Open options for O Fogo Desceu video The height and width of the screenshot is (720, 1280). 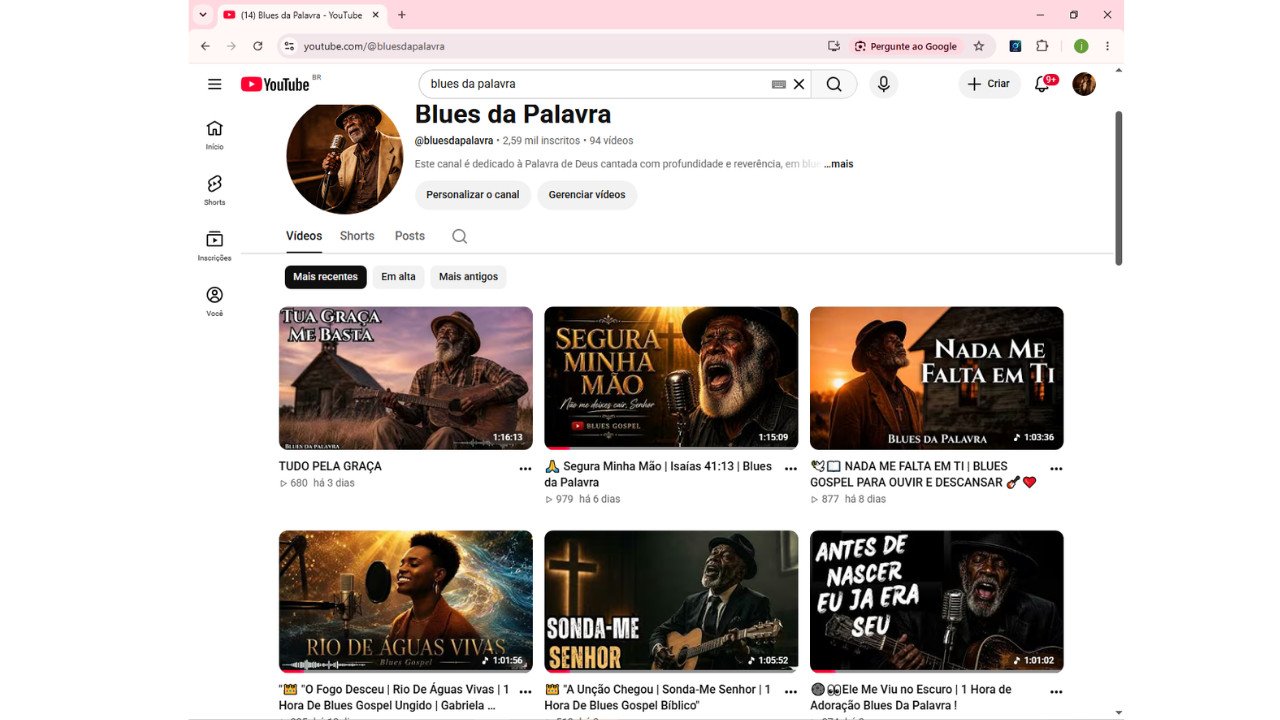pos(526,692)
